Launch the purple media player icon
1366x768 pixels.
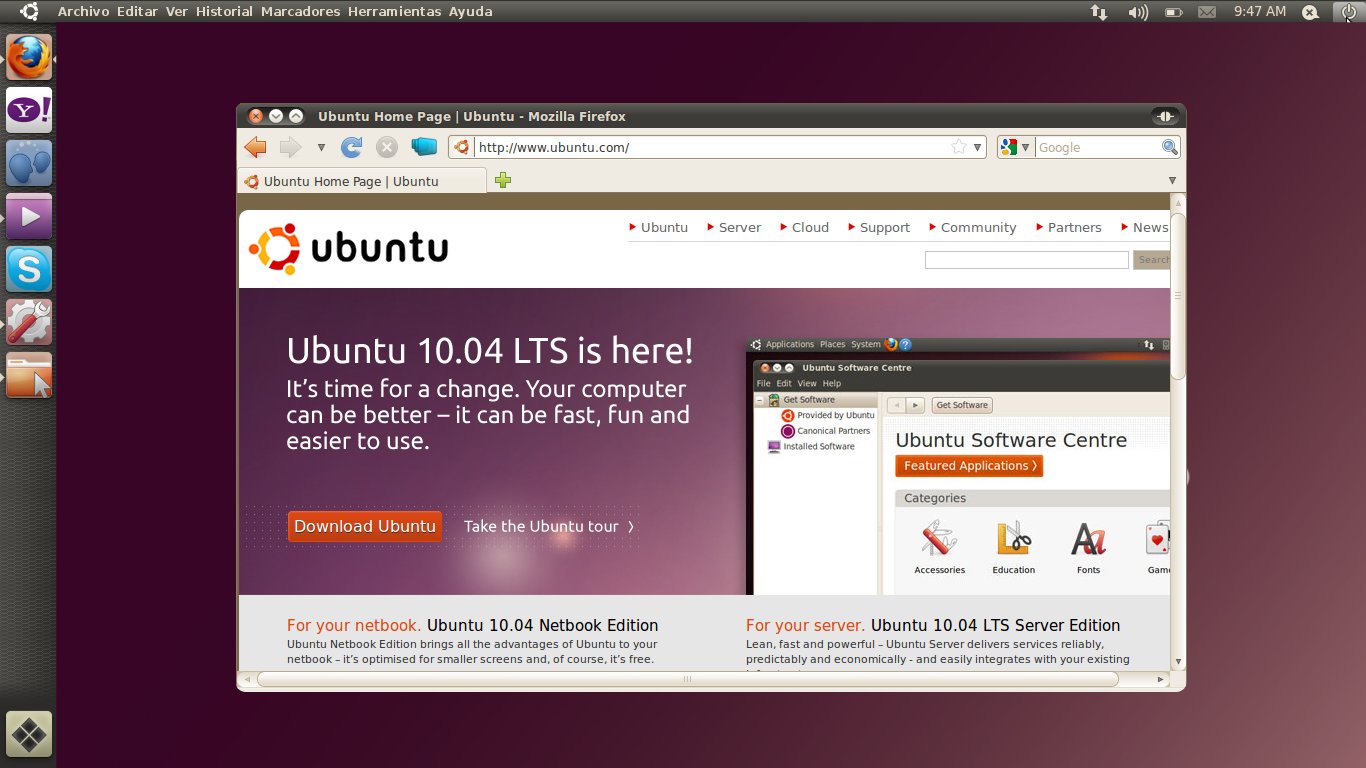[29, 216]
